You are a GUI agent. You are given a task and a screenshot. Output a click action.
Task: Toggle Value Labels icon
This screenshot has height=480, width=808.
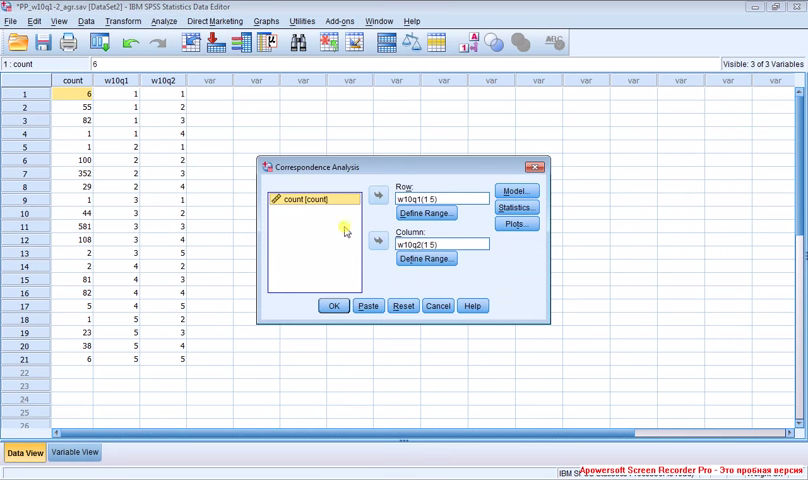point(468,42)
